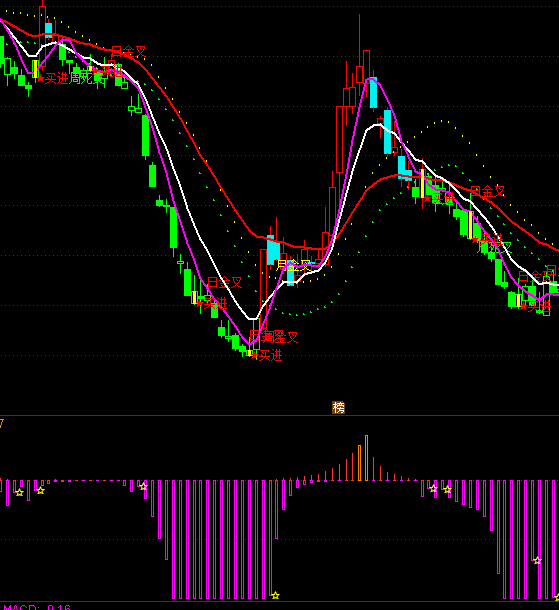Click the 买进 label at the lowest price point
This screenshot has width=559, height=610.
(270, 355)
